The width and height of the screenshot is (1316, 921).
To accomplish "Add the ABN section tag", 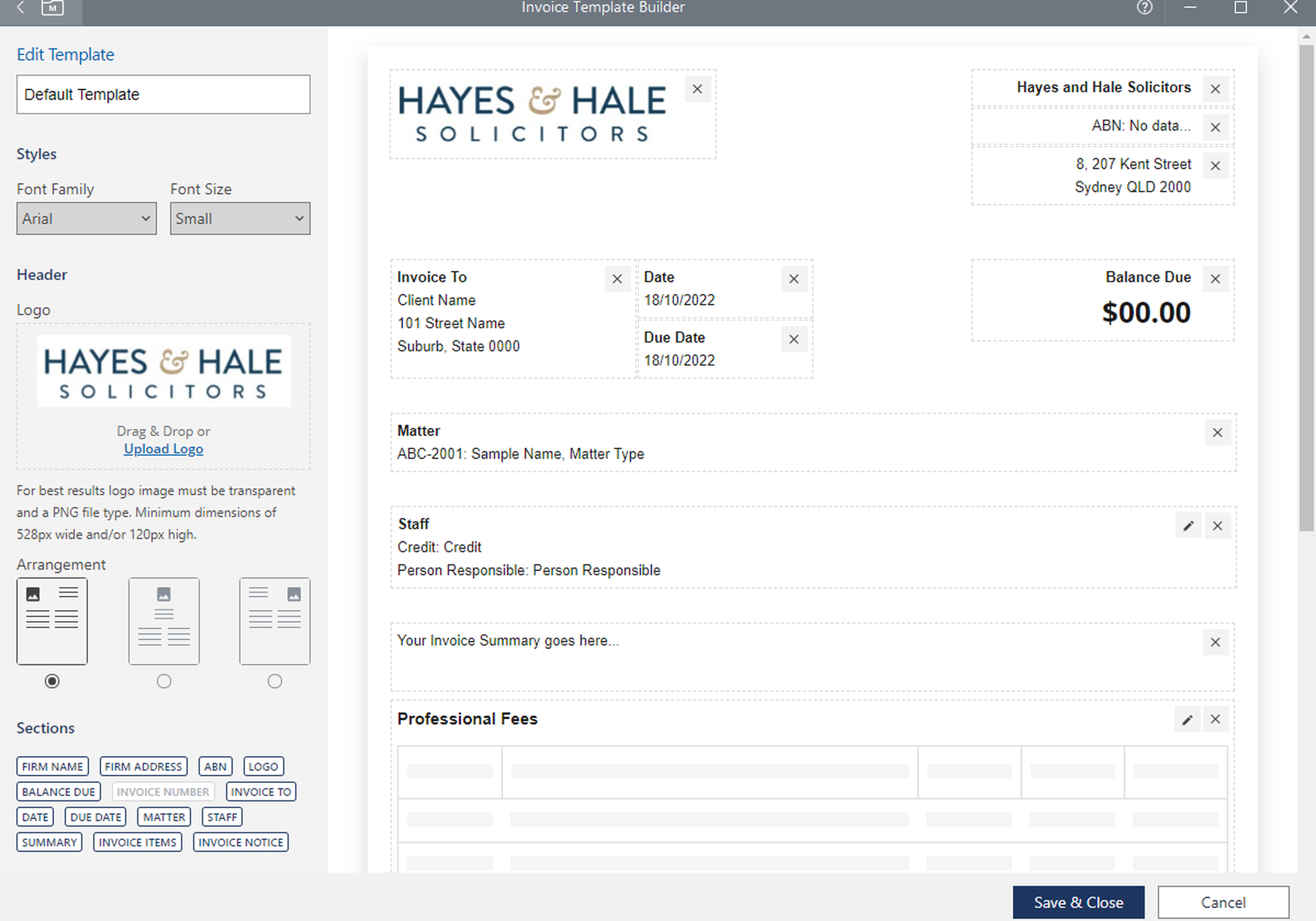I will 215,766.
